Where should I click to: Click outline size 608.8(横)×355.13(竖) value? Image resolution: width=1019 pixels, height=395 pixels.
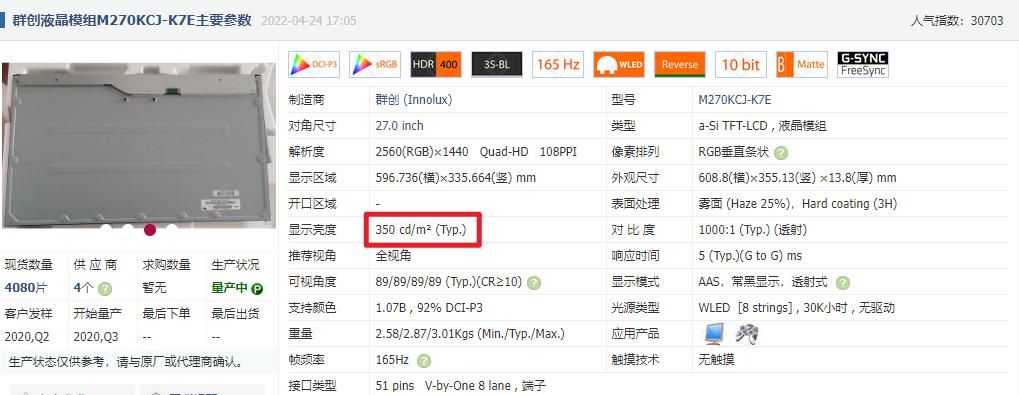coord(797,178)
